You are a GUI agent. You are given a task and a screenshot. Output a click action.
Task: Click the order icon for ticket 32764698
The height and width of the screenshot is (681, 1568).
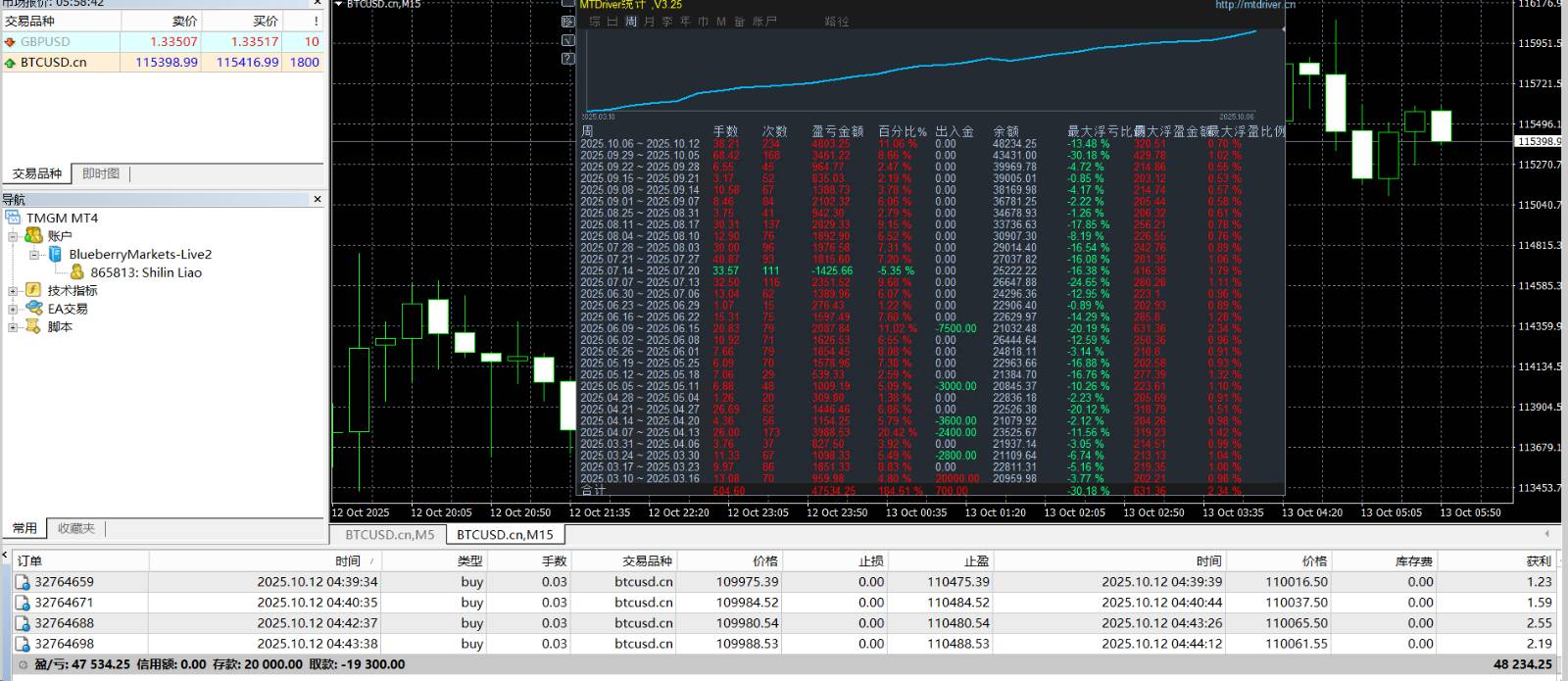point(23,644)
